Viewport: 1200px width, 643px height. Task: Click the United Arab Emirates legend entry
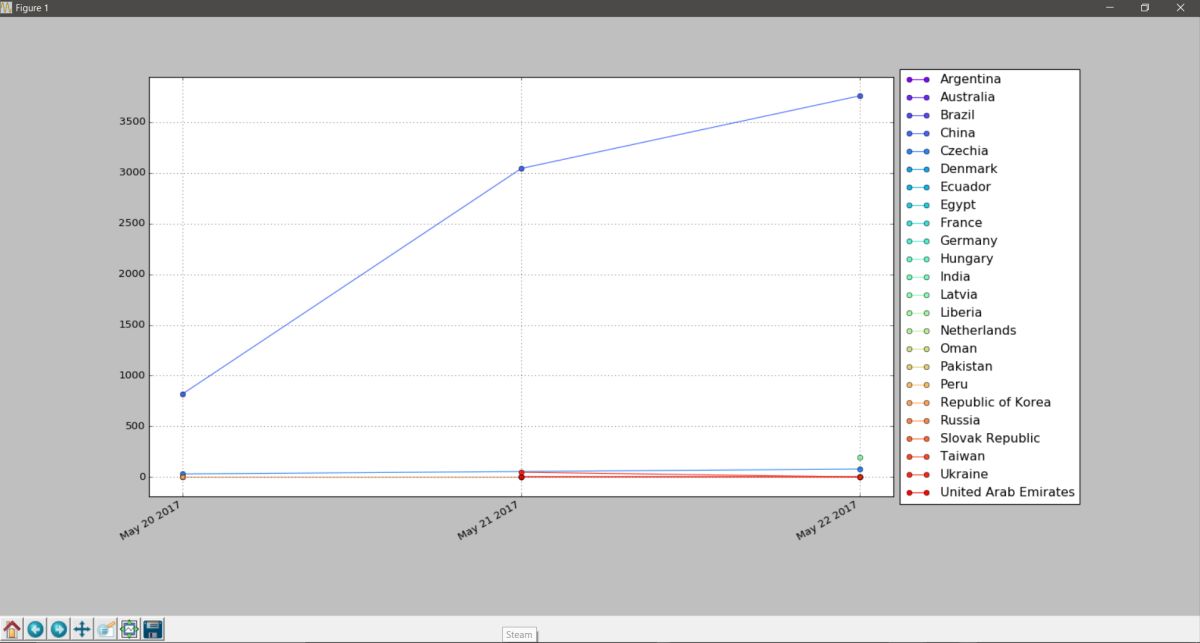[x=990, y=493]
